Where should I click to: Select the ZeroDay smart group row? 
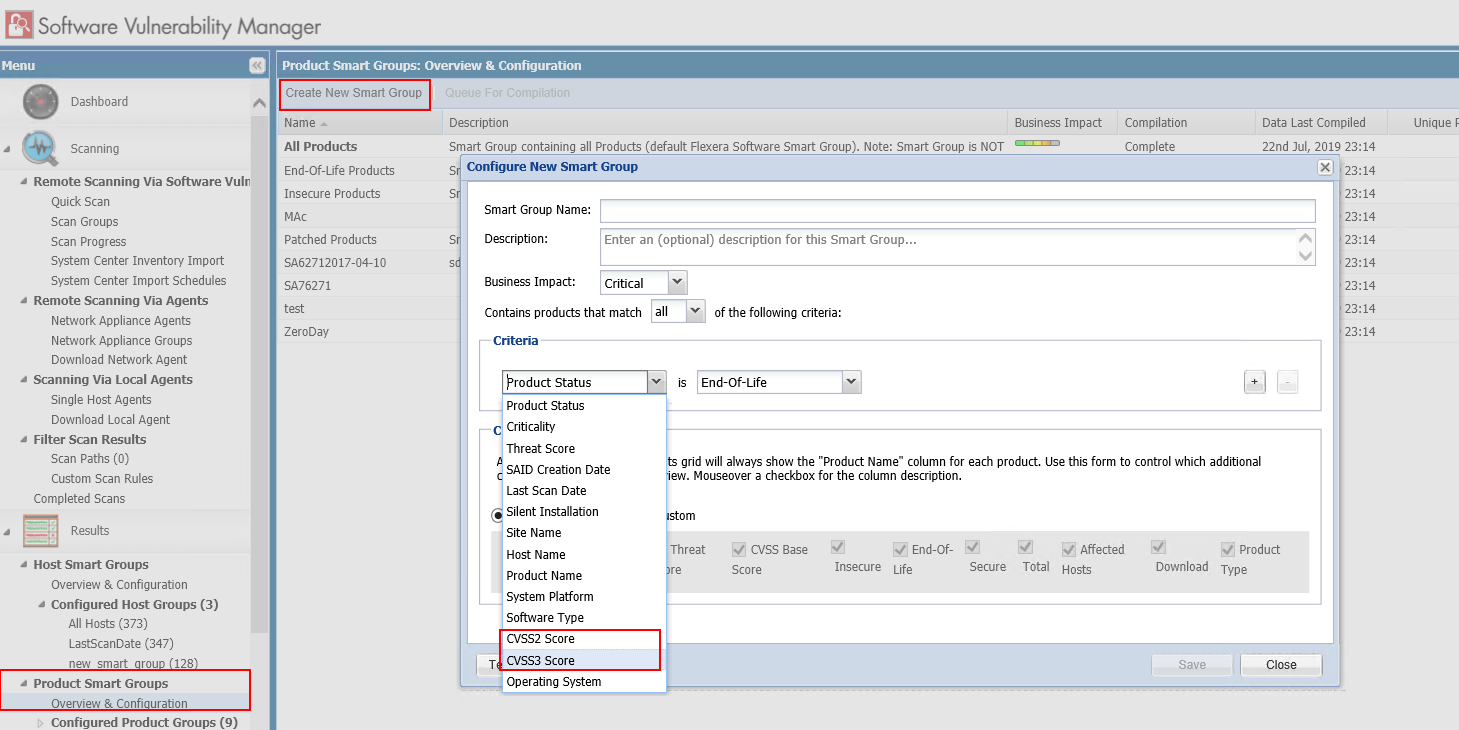click(306, 332)
